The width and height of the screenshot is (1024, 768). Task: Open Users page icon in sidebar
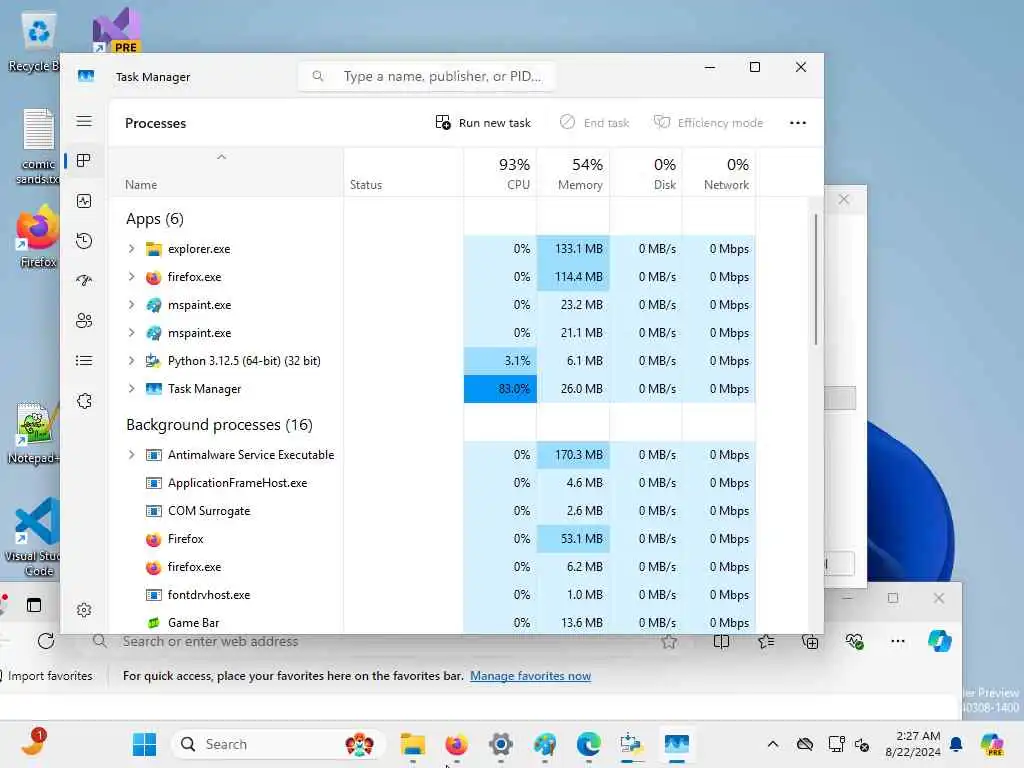pos(84,321)
